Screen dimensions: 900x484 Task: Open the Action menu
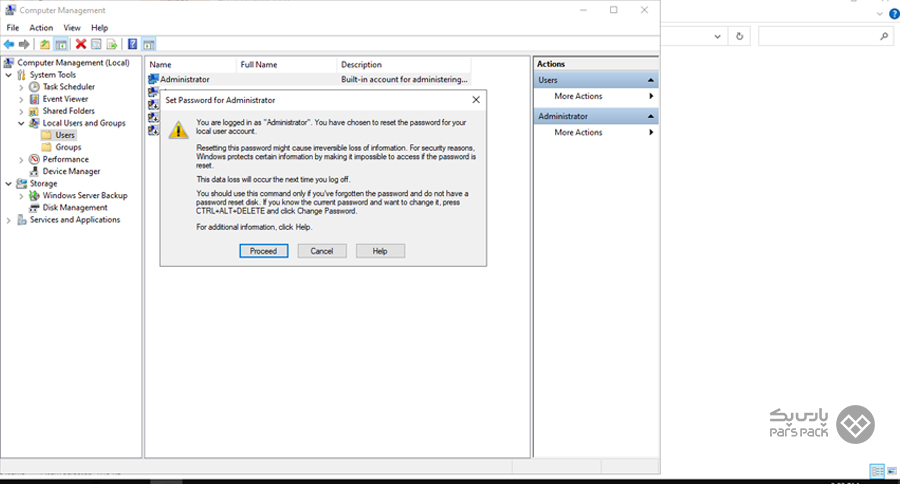click(41, 28)
